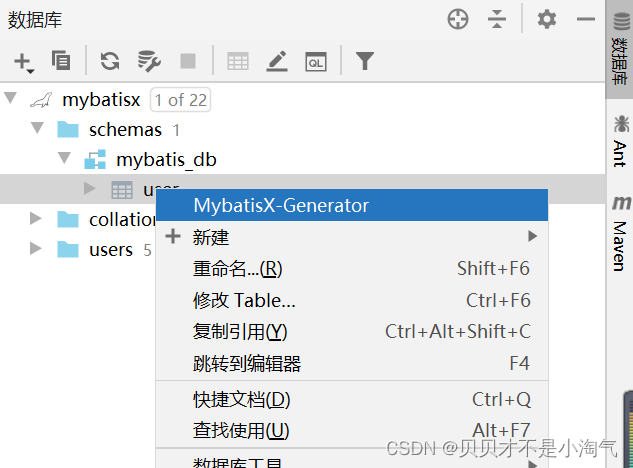
Task: Open the table editor grid icon
Action: click(x=238, y=61)
